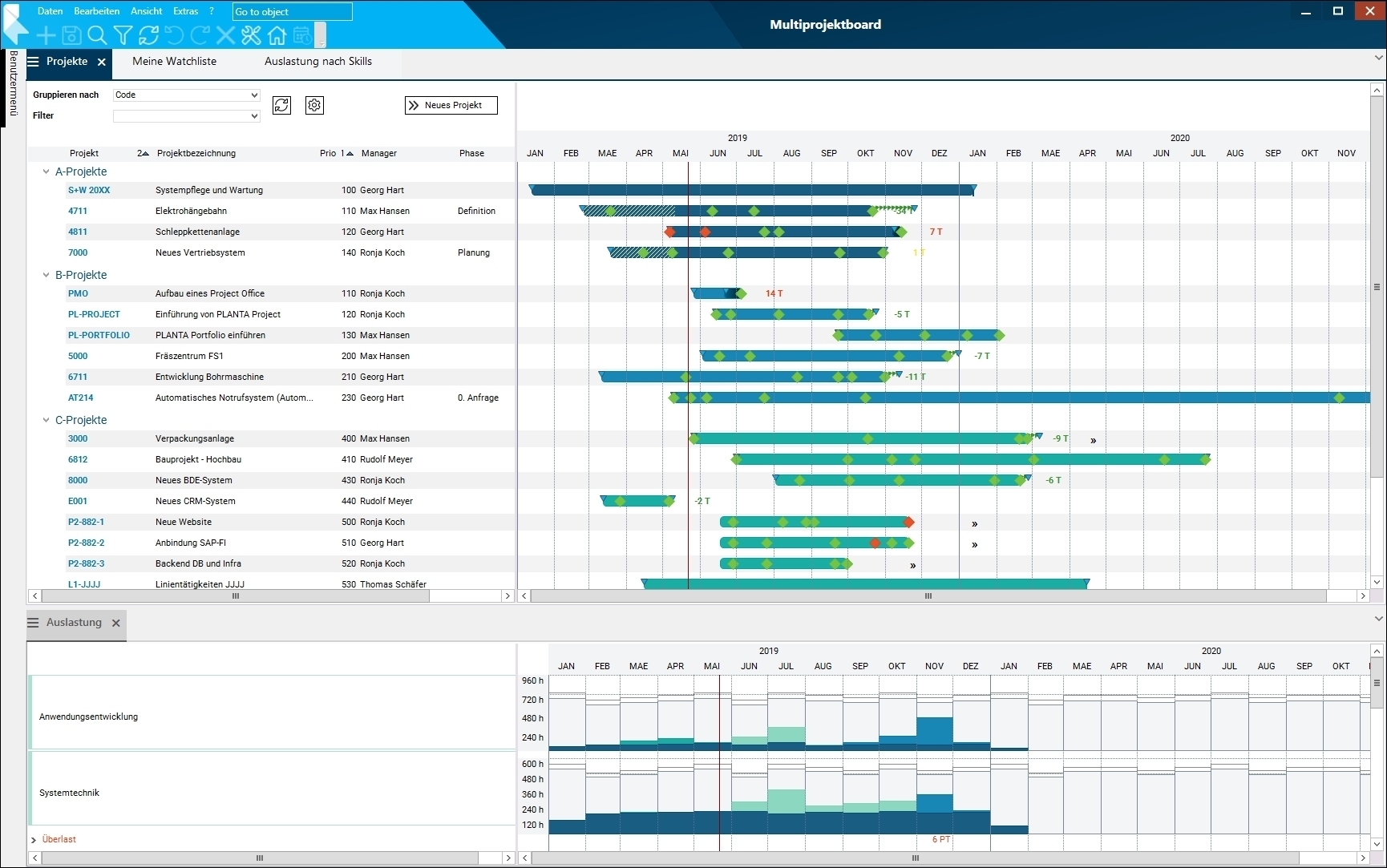Click the Undo arrow icon
Screen dimensions: 1387x868
point(174,35)
